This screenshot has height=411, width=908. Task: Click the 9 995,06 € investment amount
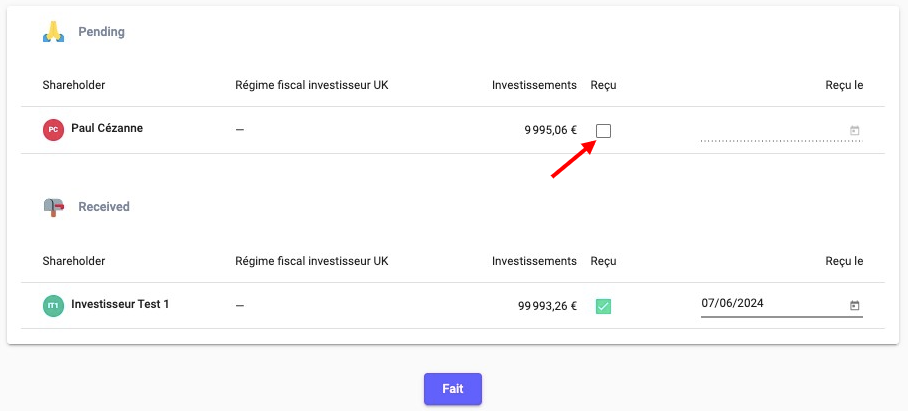tap(550, 131)
